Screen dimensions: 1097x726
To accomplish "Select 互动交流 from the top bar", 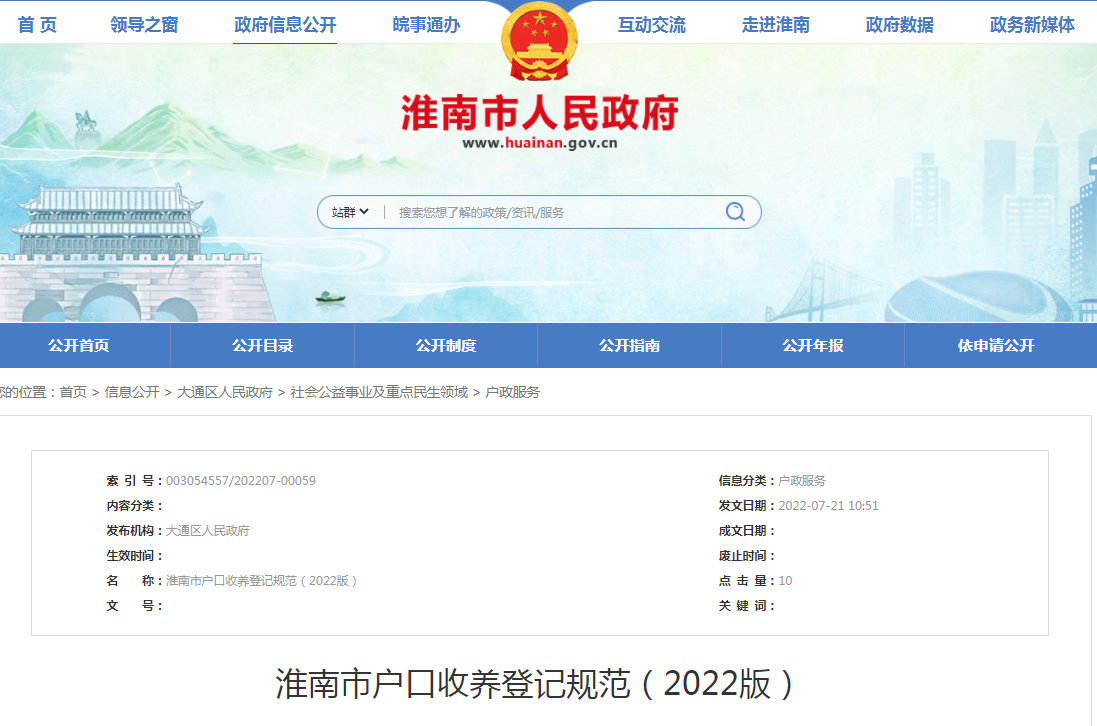I will coord(651,24).
